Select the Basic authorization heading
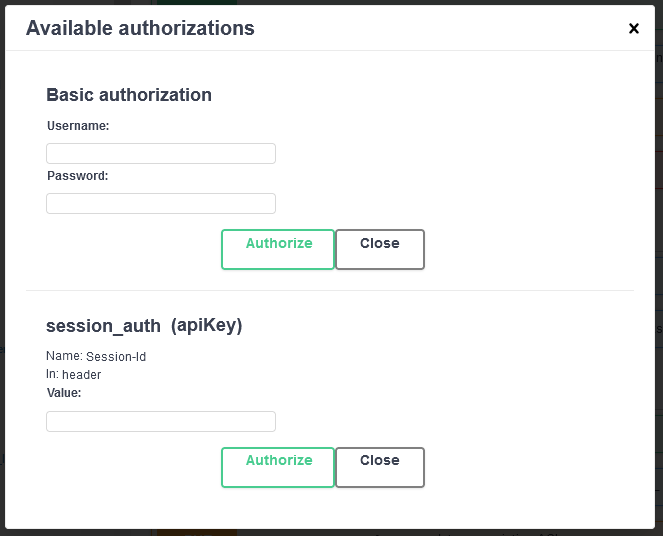The width and height of the screenshot is (663, 536). [129, 95]
